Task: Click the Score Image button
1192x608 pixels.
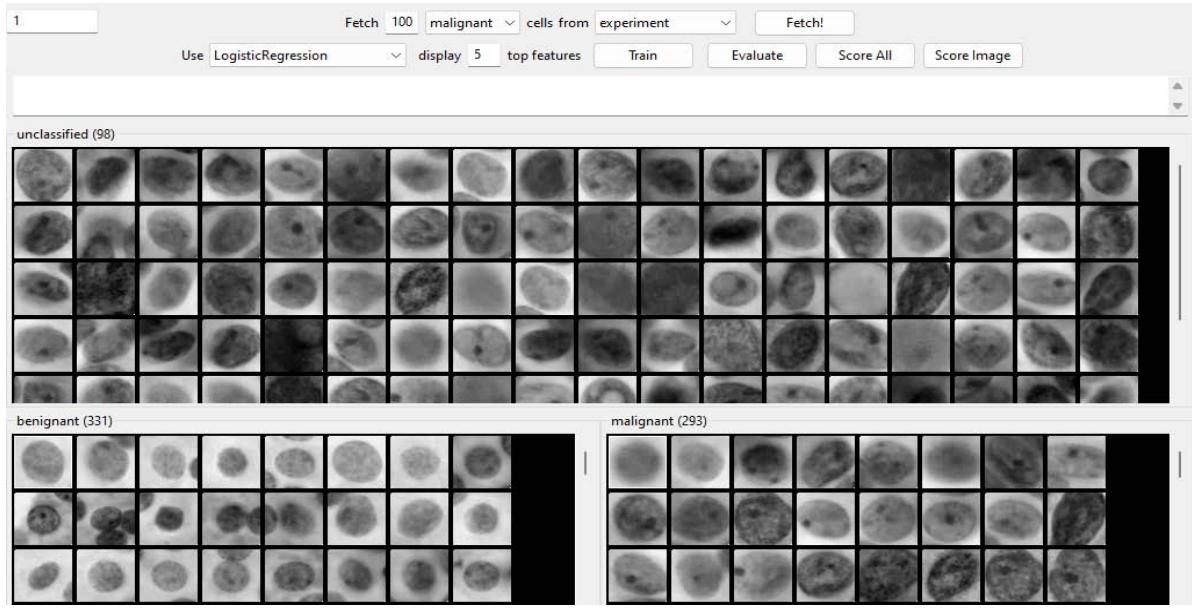Action: coord(972,57)
